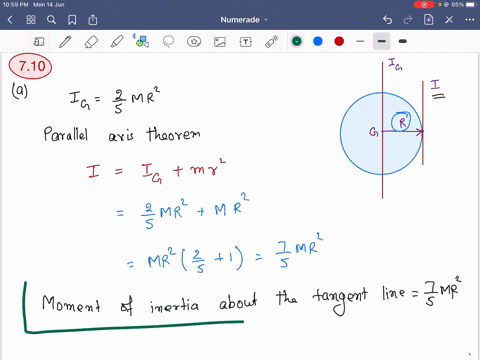This screenshot has height=360, width=480.
Task: Select the Highlighter tool
Action: click(x=117, y=42)
